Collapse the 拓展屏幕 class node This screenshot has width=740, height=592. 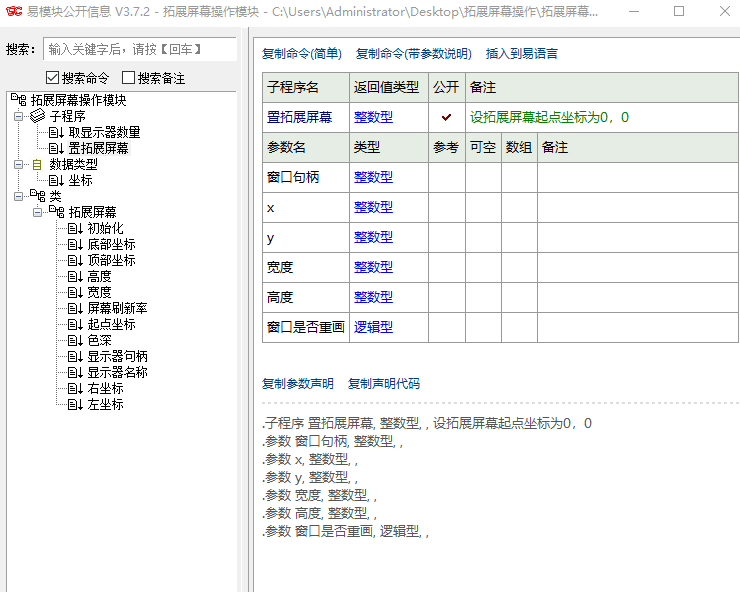click(x=37, y=212)
